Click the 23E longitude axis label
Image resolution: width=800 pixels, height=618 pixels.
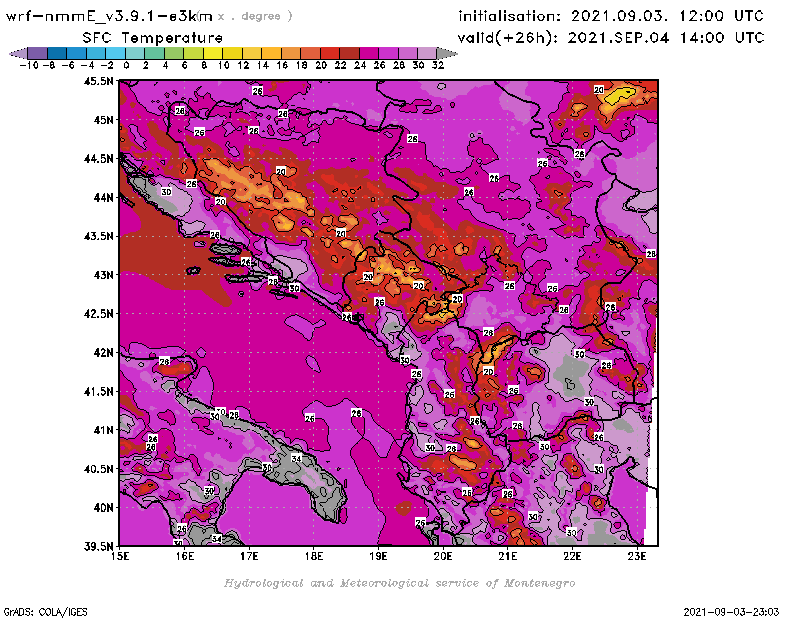(636, 556)
